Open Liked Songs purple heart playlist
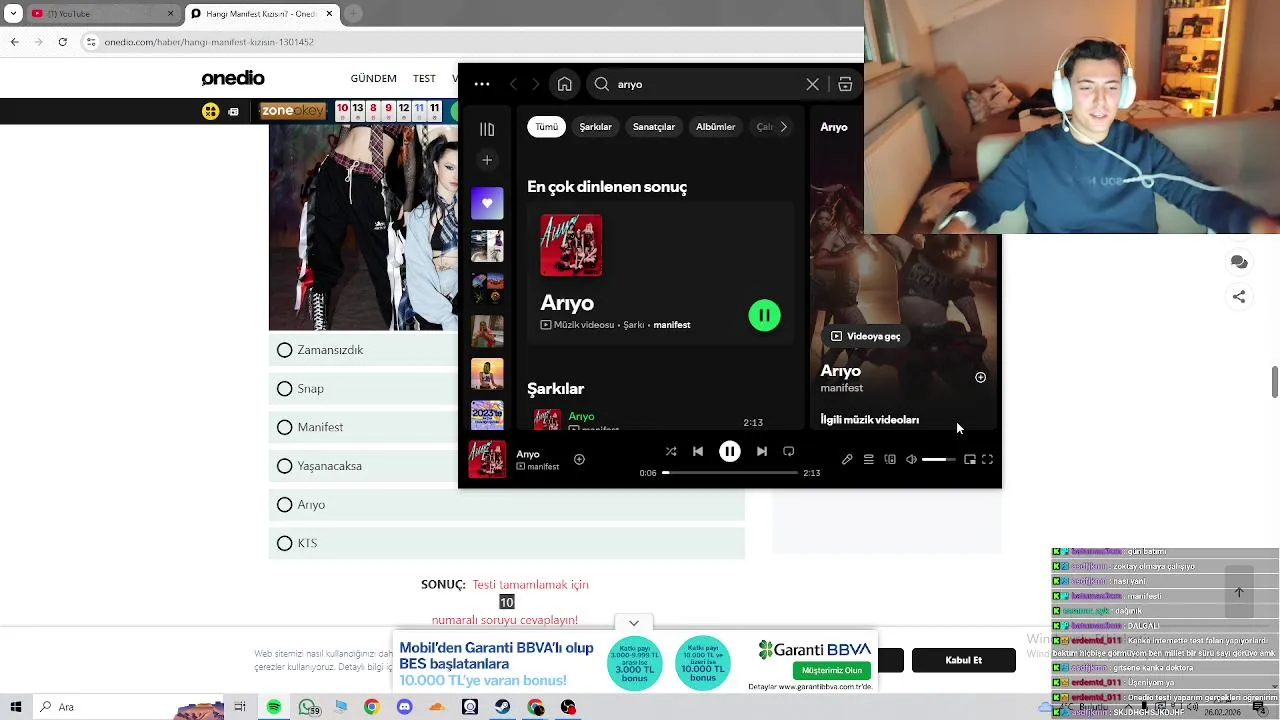The image size is (1280, 720). tap(487, 203)
